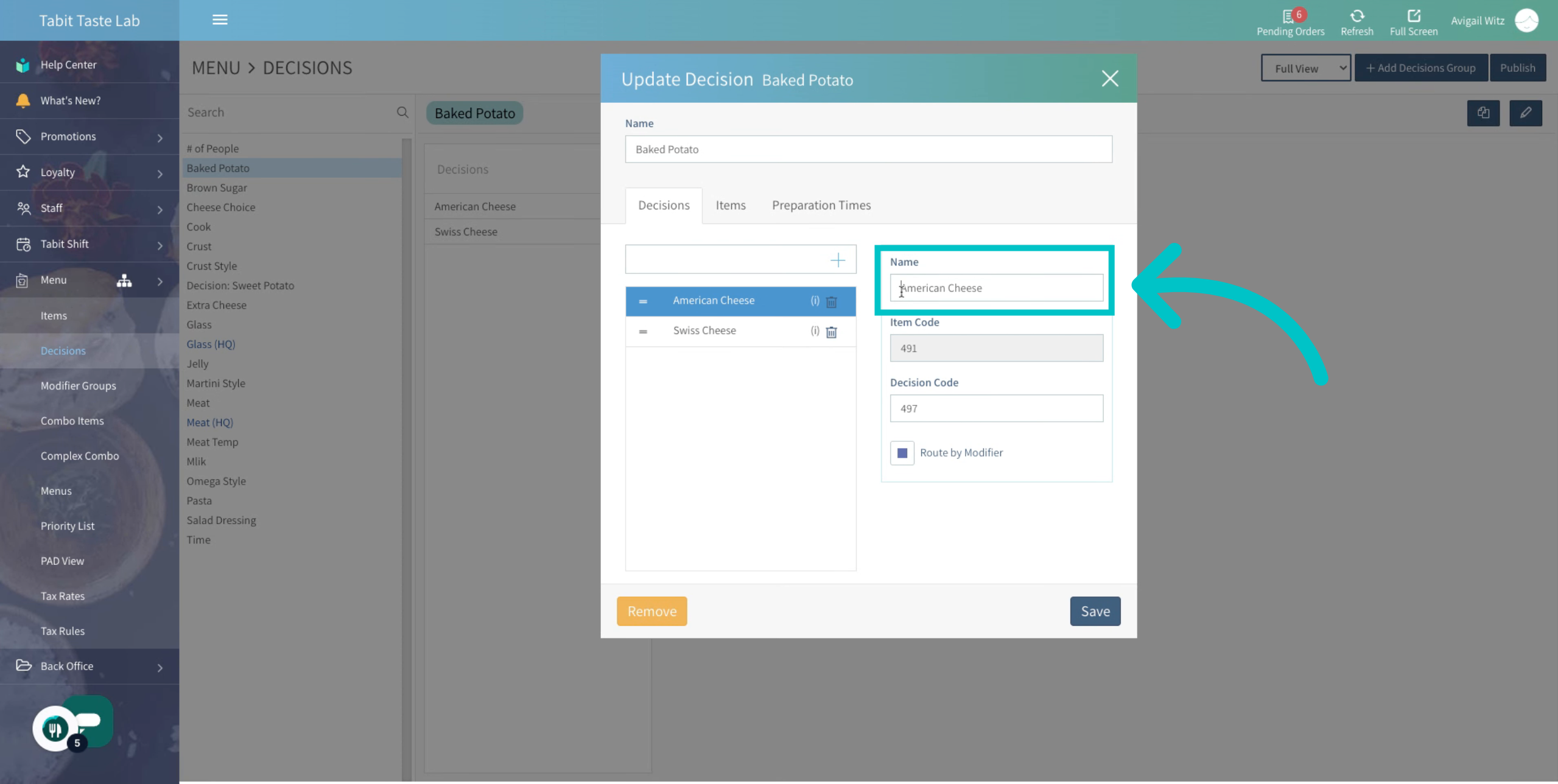
Task: Expand Promotions in sidebar
Action: tap(89, 136)
